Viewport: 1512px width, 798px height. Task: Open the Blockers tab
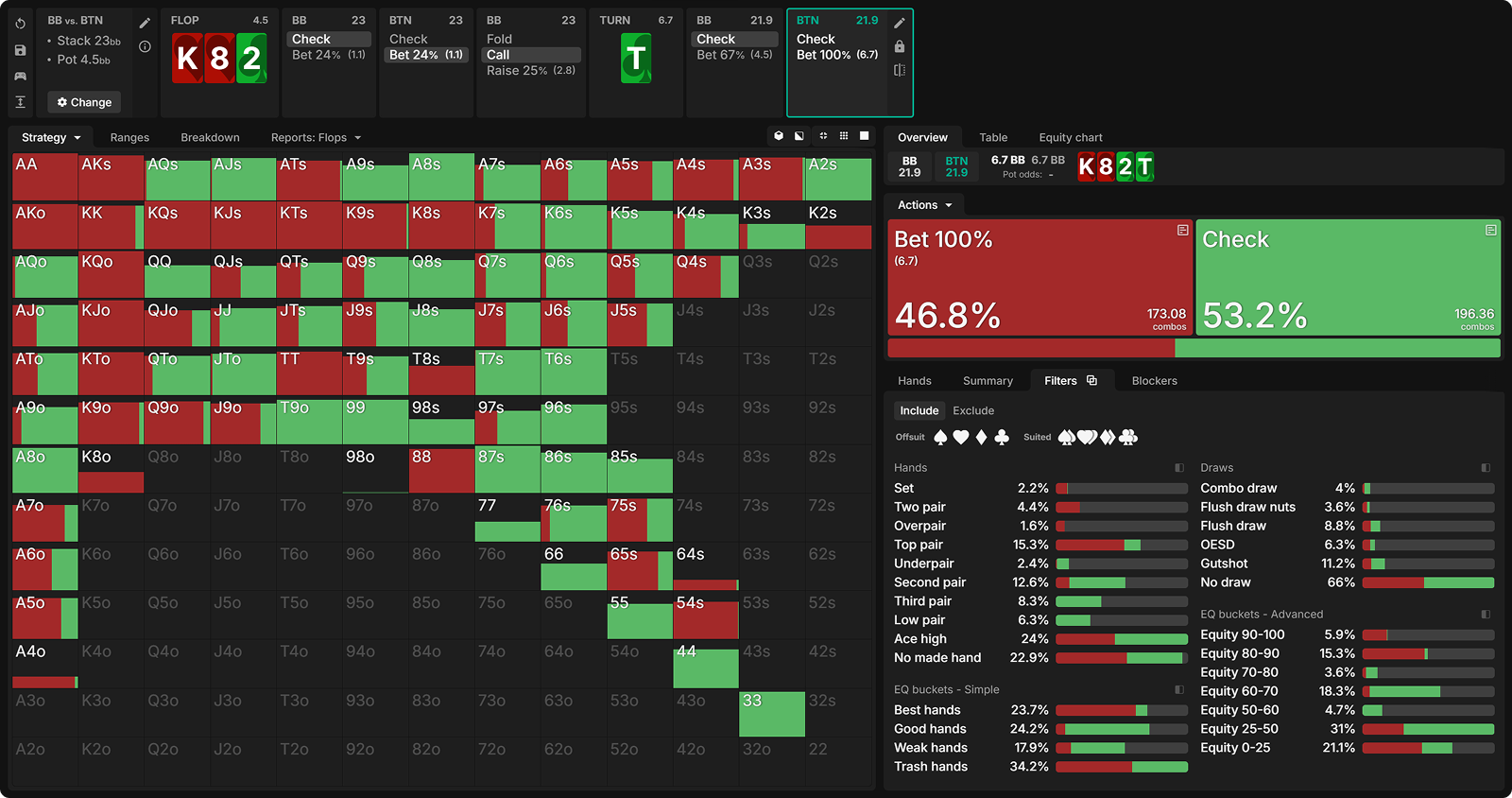click(1154, 381)
